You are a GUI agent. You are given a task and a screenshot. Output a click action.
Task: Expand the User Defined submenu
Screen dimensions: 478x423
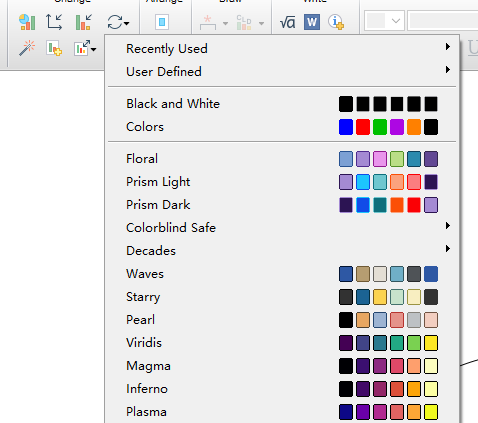(282, 72)
